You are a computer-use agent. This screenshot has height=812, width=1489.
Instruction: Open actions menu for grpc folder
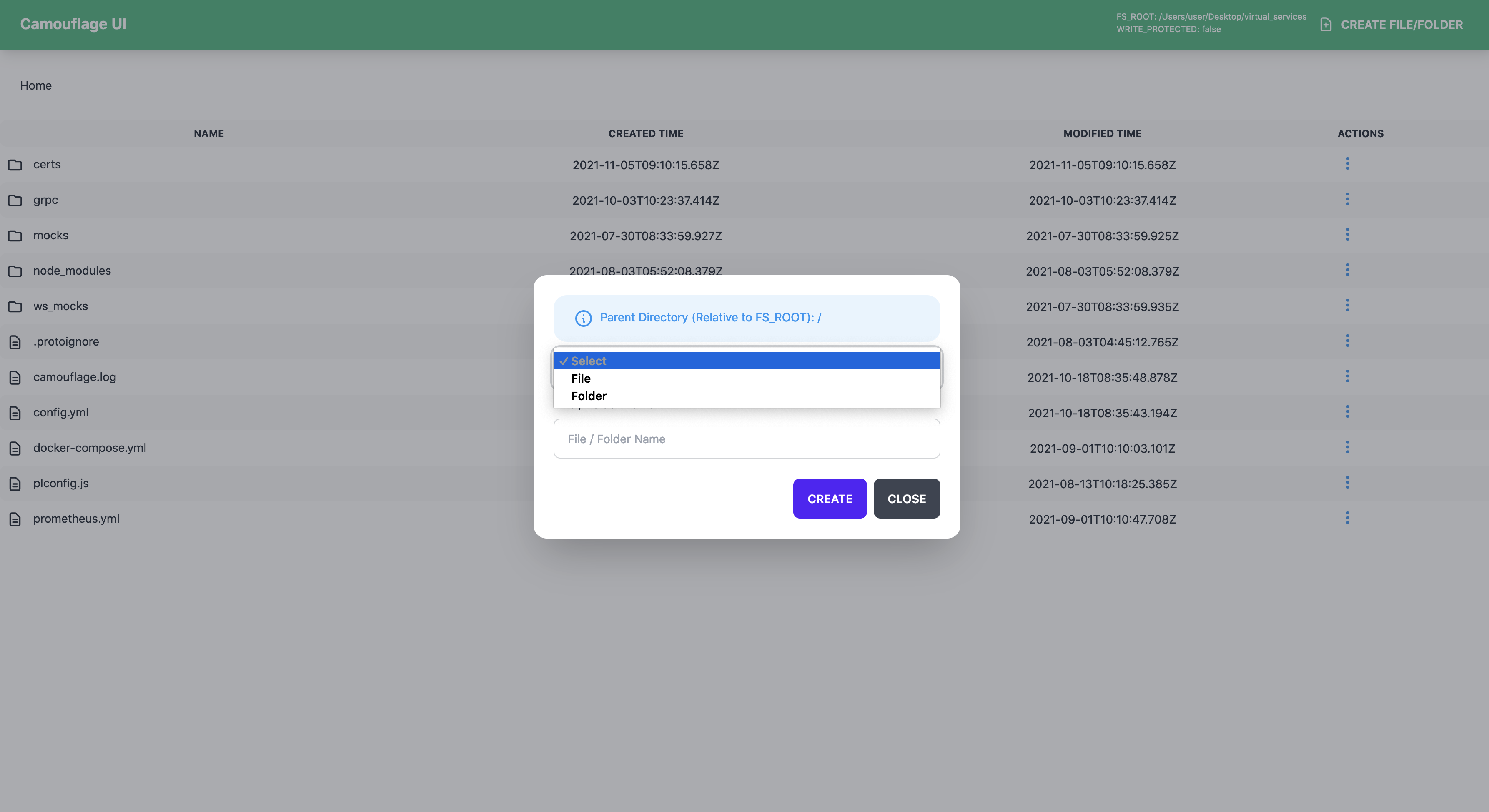point(1347,199)
